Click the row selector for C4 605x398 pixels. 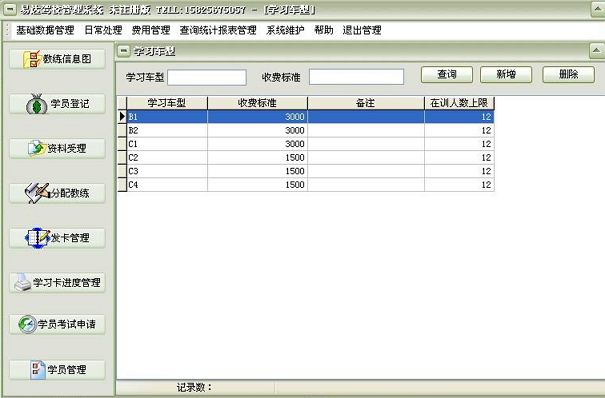[x=122, y=185]
